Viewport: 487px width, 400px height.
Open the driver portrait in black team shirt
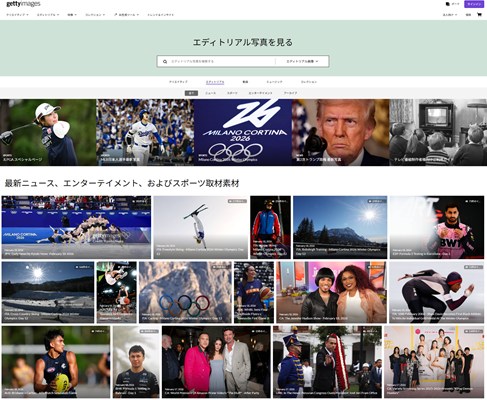coord(136,362)
